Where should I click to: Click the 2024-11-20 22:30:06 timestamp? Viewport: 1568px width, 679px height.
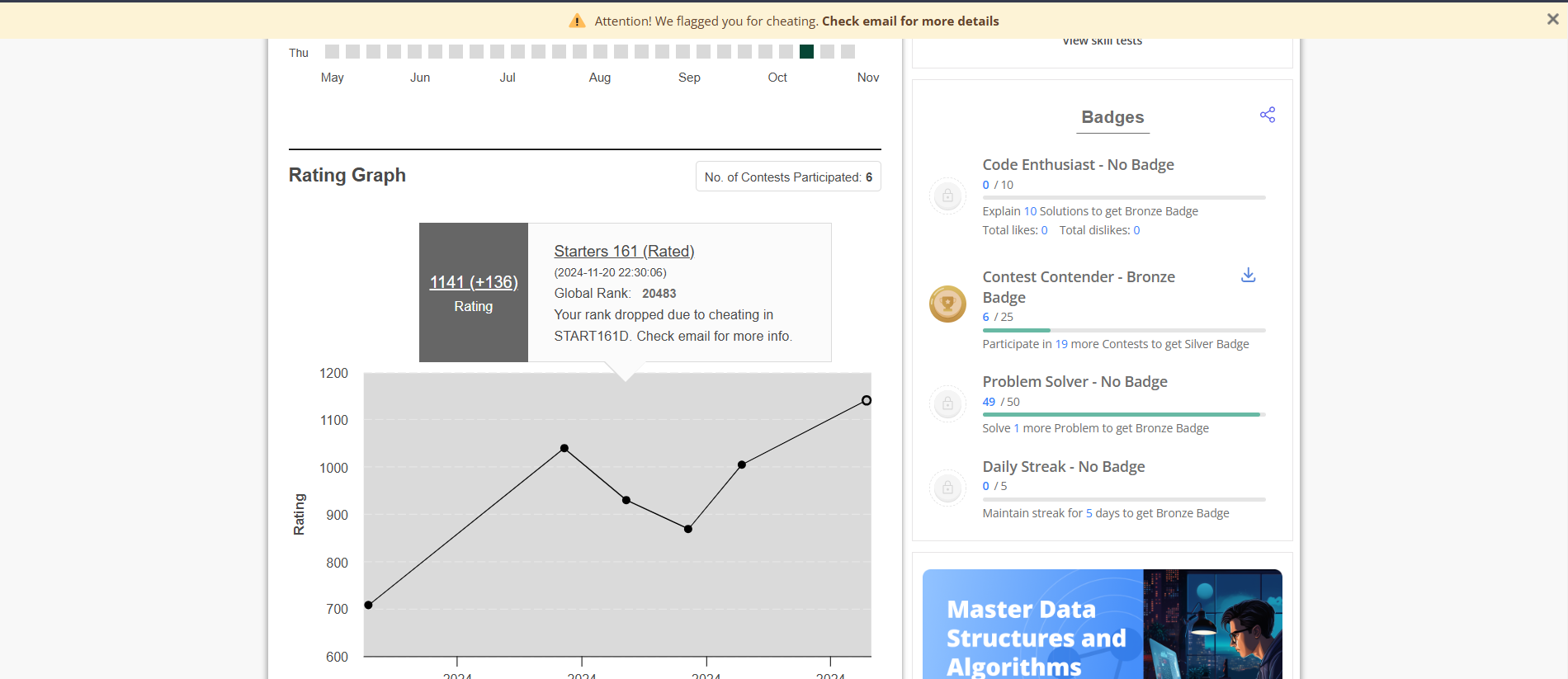point(610,272)
